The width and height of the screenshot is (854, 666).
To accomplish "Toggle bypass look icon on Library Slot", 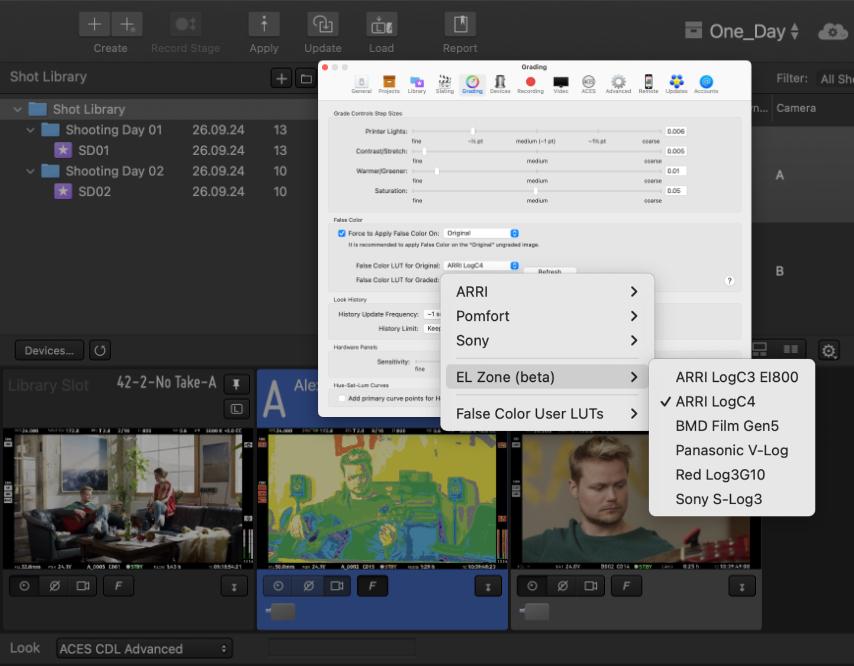I will pyautogui.click(x=54, y=586).
